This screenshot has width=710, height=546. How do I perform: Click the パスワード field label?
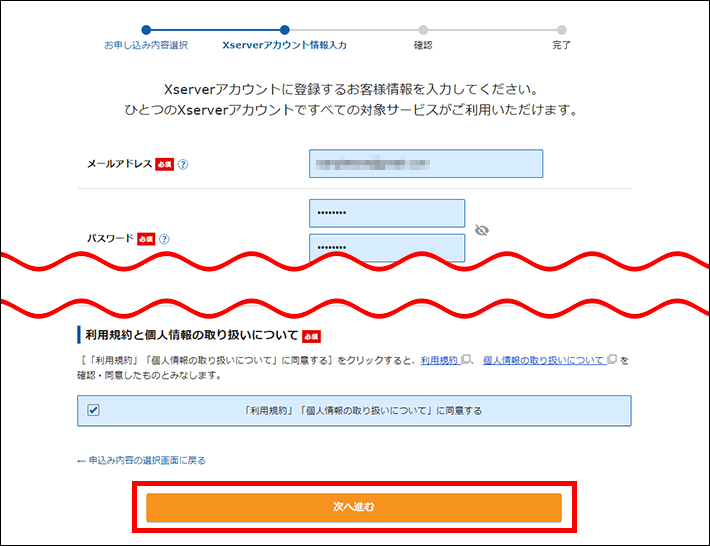pyautogui.click(x=110, y=239)
